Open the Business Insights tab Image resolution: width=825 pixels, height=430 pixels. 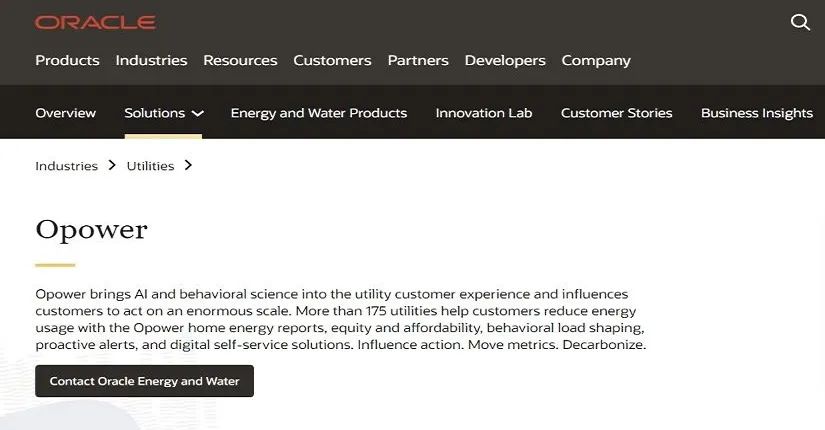[757, 113]
